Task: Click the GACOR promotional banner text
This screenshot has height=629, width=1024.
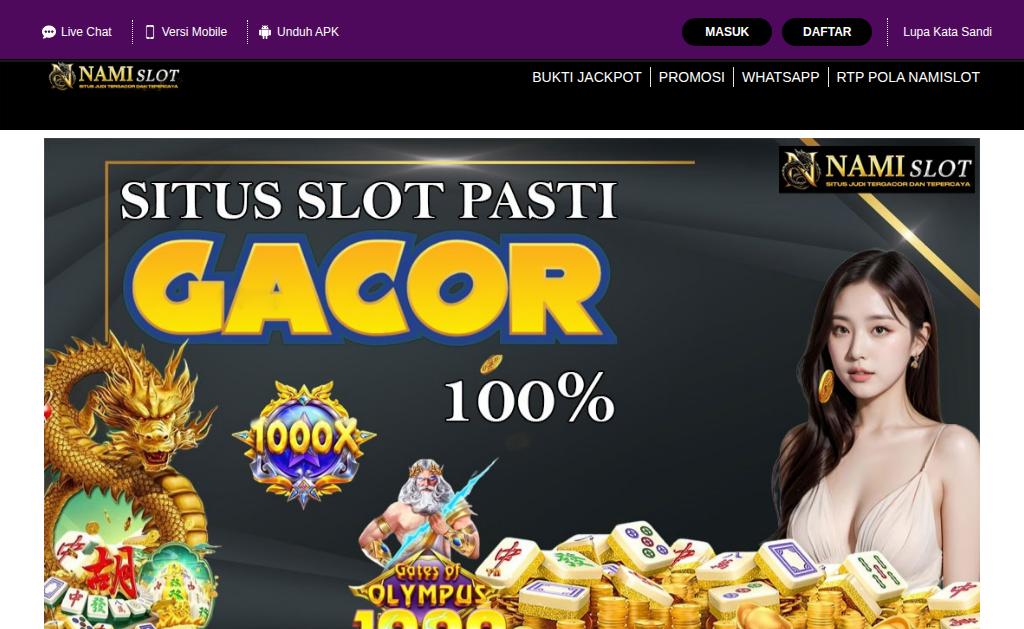Action: 370,287
